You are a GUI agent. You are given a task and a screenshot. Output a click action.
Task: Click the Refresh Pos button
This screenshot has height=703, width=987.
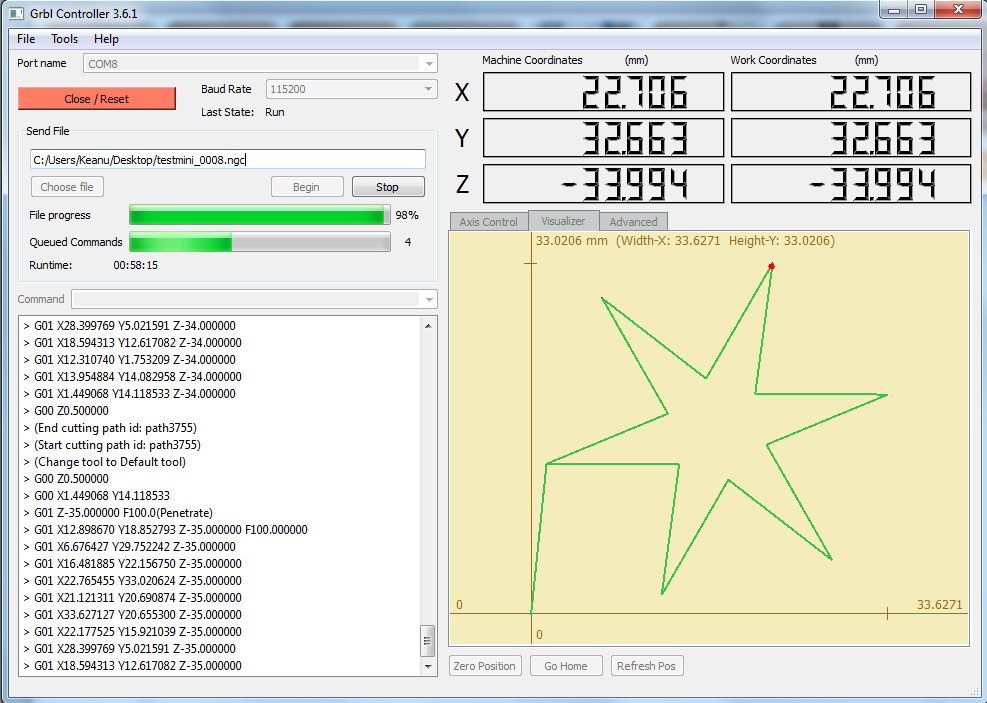(646, 666)
